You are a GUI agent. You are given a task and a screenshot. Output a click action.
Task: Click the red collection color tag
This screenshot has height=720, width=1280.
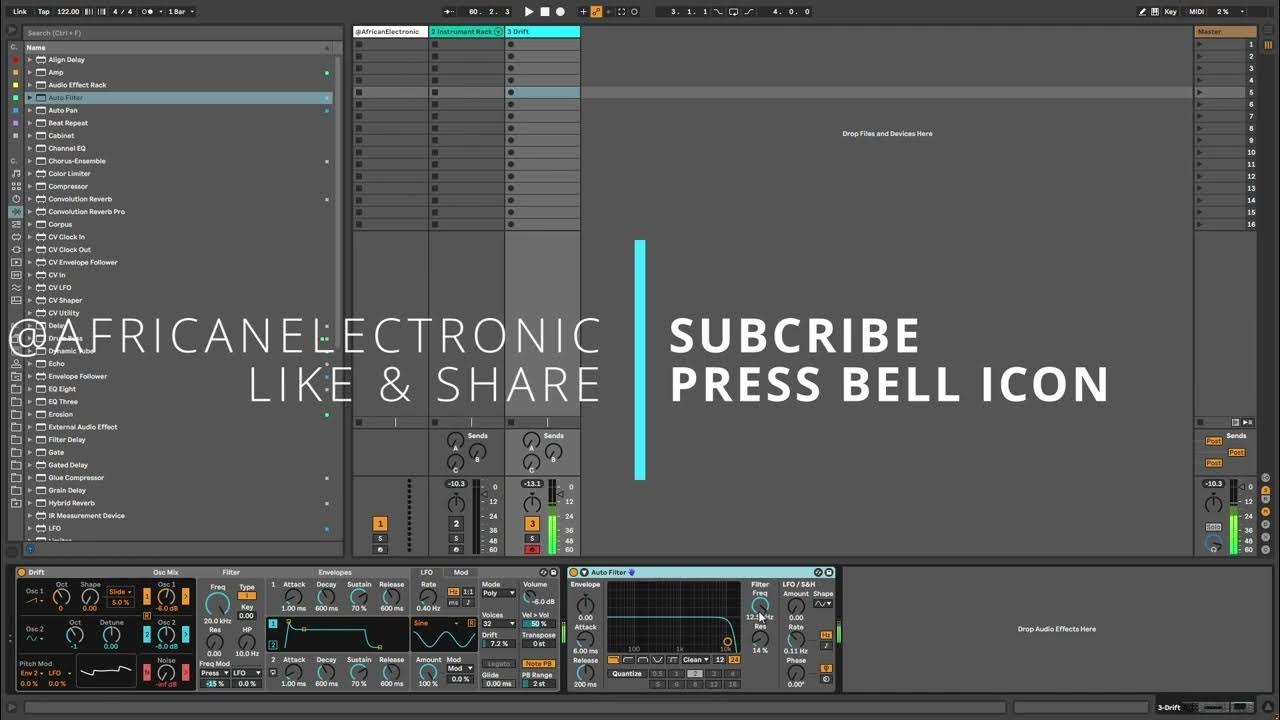pyautogui.click(x=15, y=60)
